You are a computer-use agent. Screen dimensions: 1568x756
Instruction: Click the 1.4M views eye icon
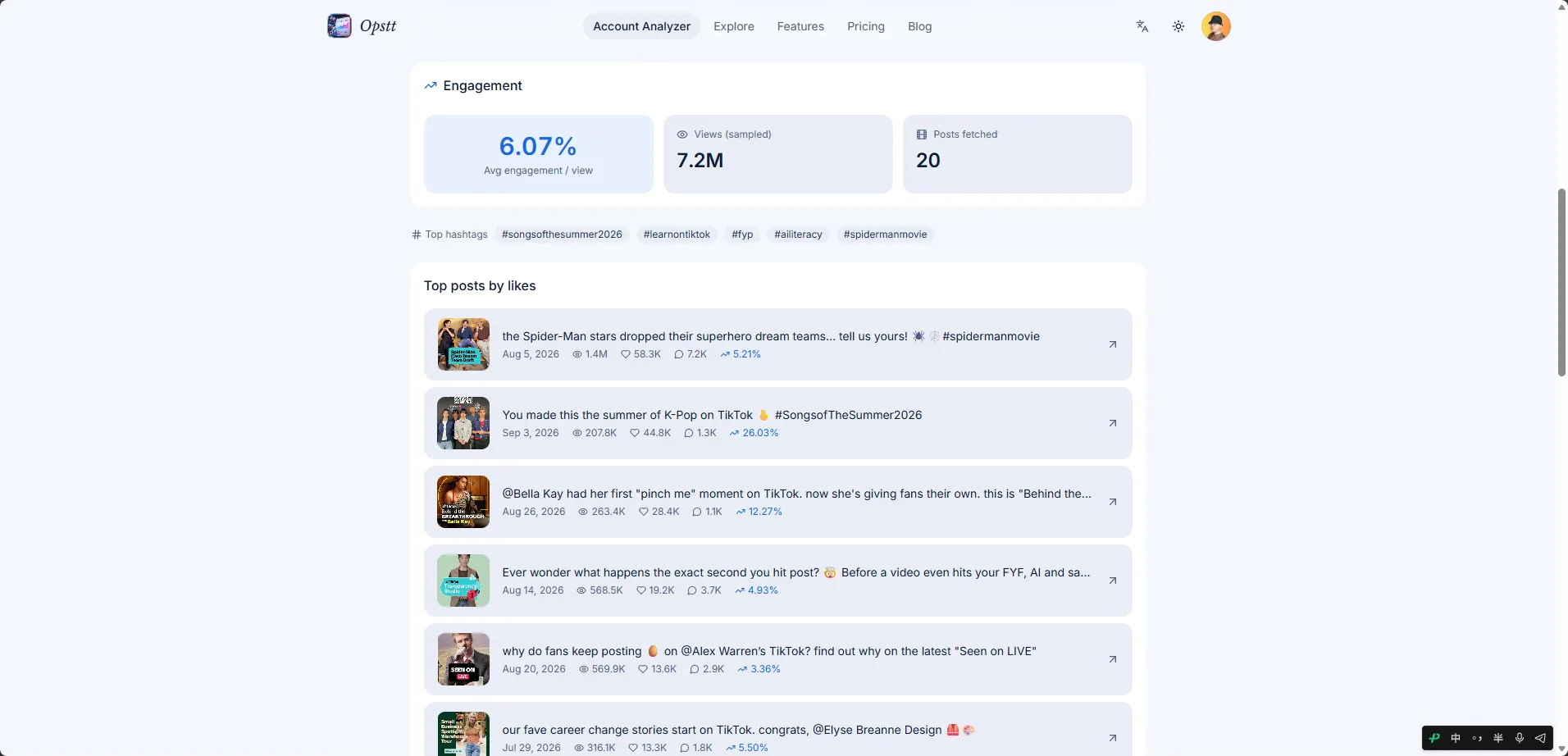pos(577,354)
